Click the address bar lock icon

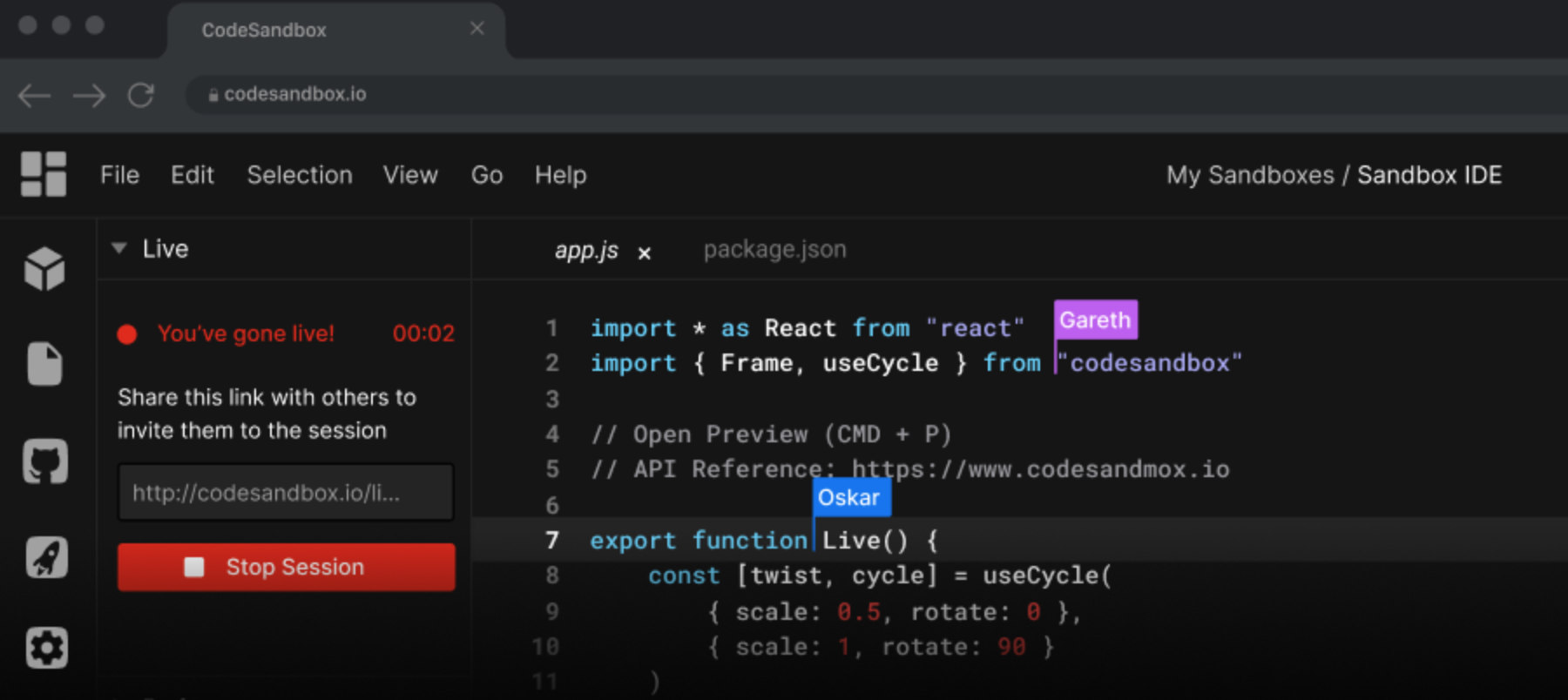coord(213,95)
